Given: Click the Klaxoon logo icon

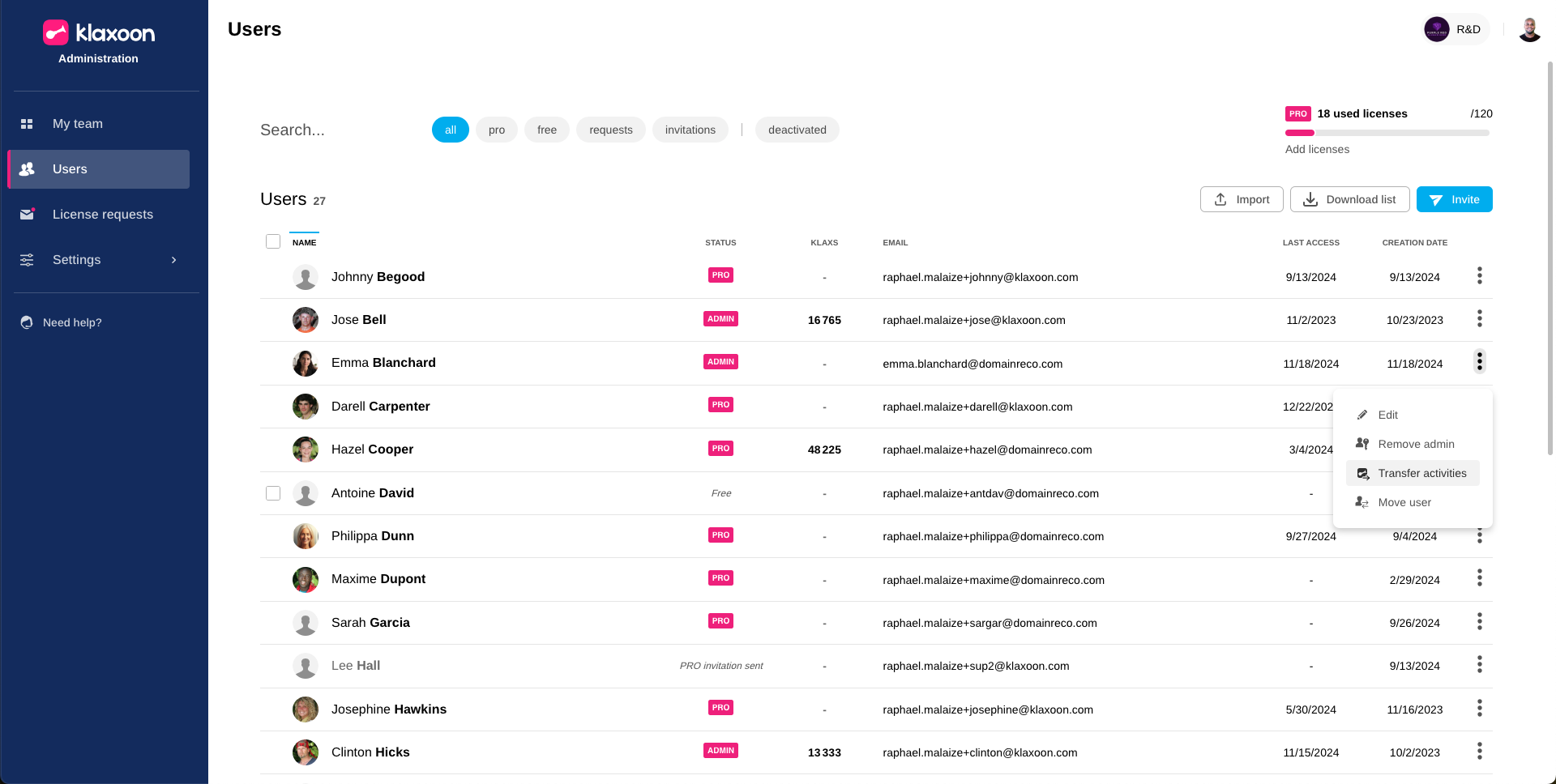Looking at the screenshot, I should pyautogui.click(x=56, y=32).
